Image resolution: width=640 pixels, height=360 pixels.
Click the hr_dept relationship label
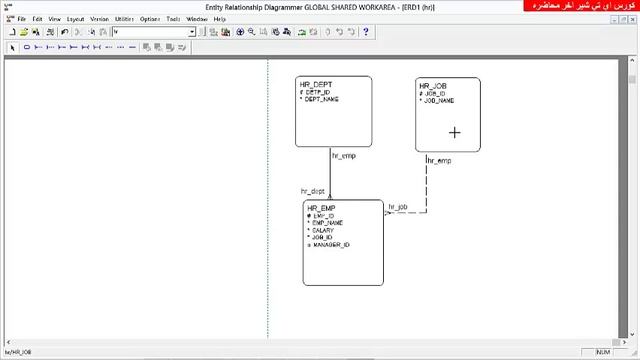click(x=313, y=191)
